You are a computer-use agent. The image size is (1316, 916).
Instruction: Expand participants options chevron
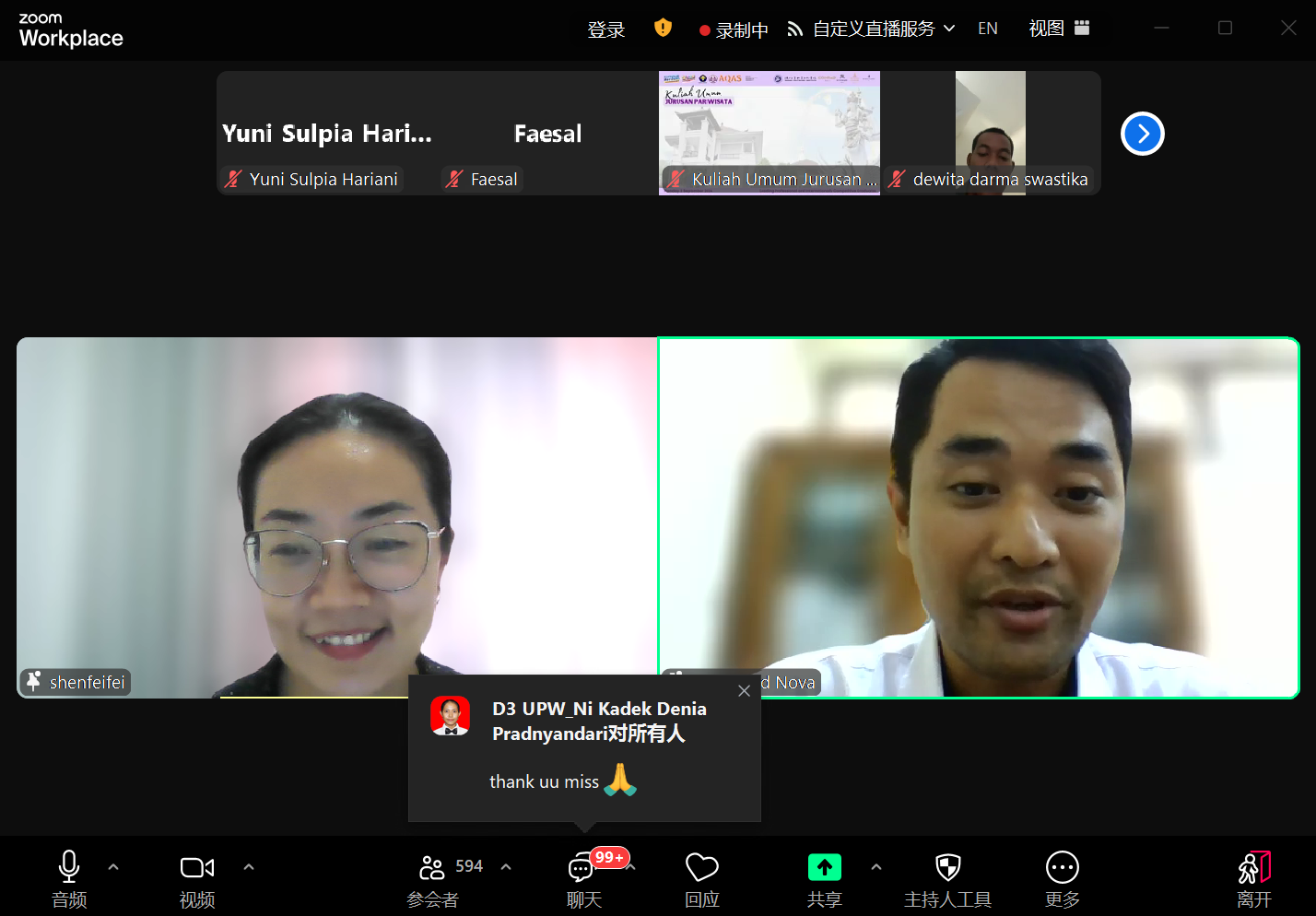[506, 867]
